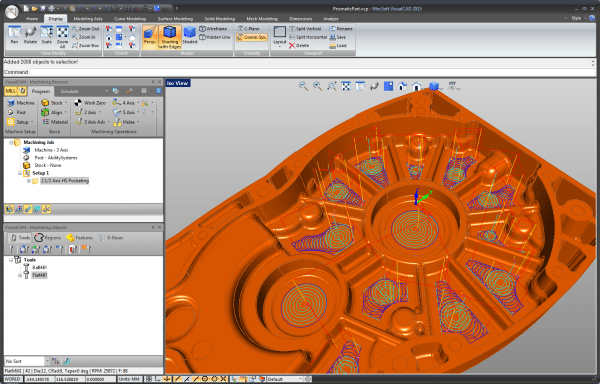The height and width of the screenshot is (384, 600).
Task: Toggle C-Plane visibility
Action: [x=248, y=29]
